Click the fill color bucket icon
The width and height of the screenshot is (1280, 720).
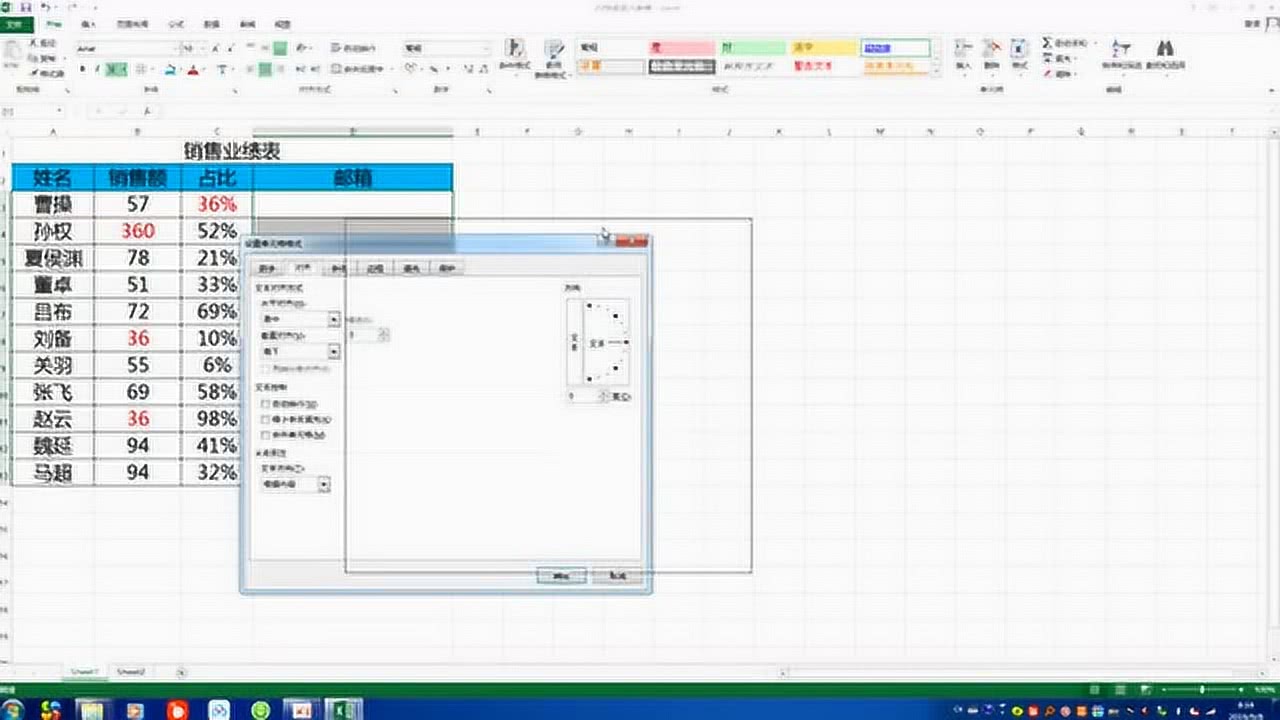coord(171,70)
